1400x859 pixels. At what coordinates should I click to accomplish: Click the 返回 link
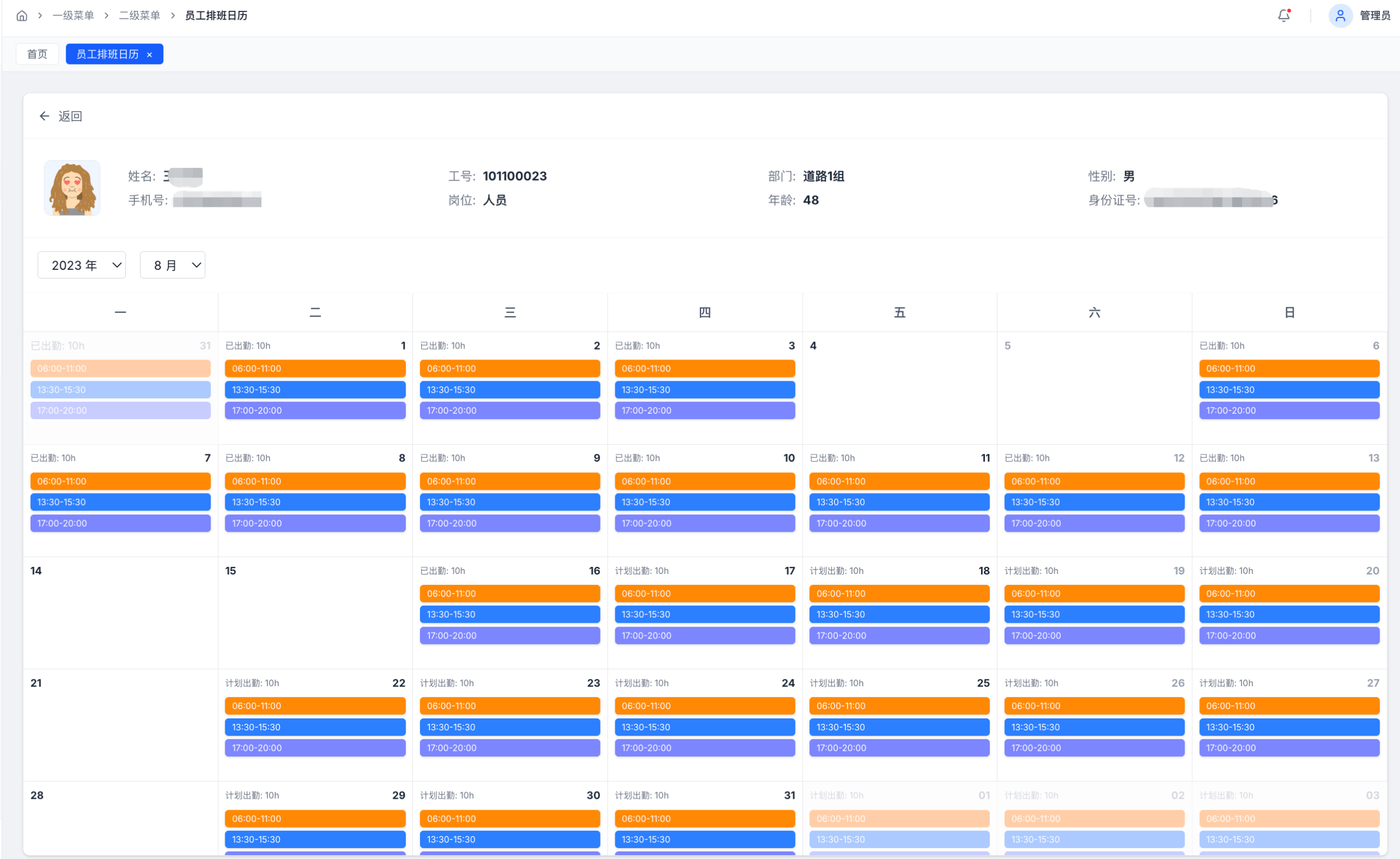[x=71, y=116]
